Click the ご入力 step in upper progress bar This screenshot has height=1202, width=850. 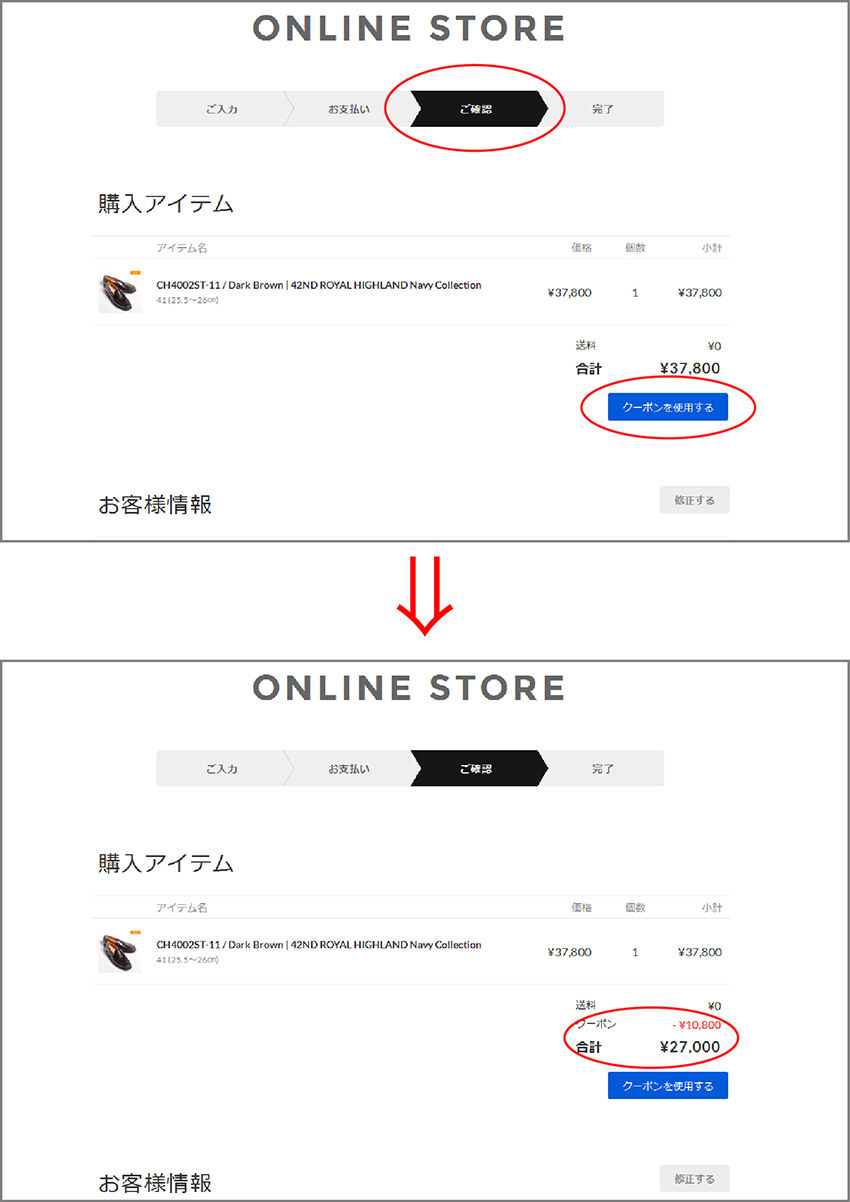coord(222,109)
